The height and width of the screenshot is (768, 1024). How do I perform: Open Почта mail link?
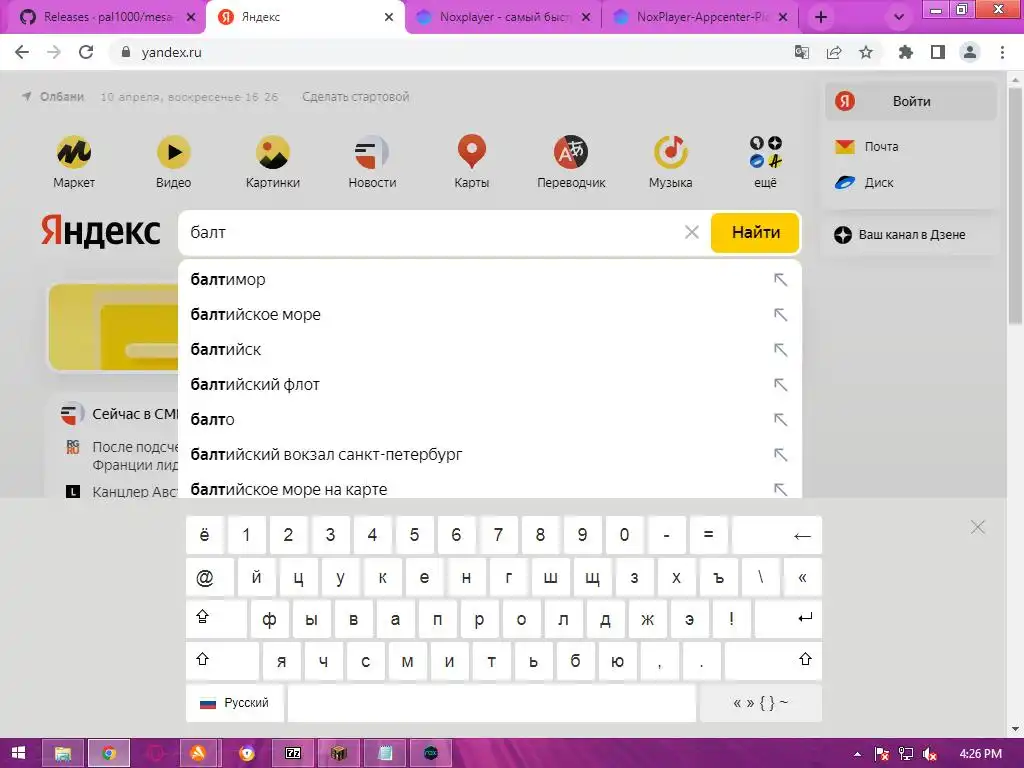click(x=867, y=146)
